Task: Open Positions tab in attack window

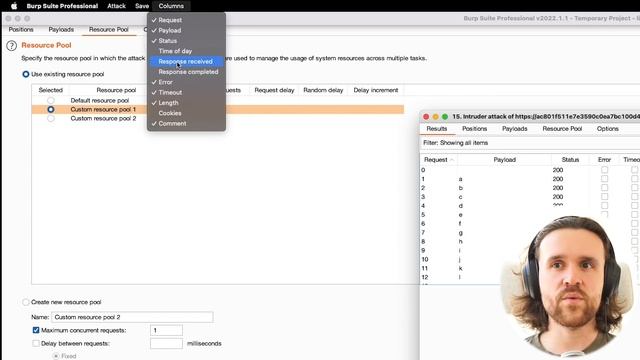Action: [x=474, y=129]
